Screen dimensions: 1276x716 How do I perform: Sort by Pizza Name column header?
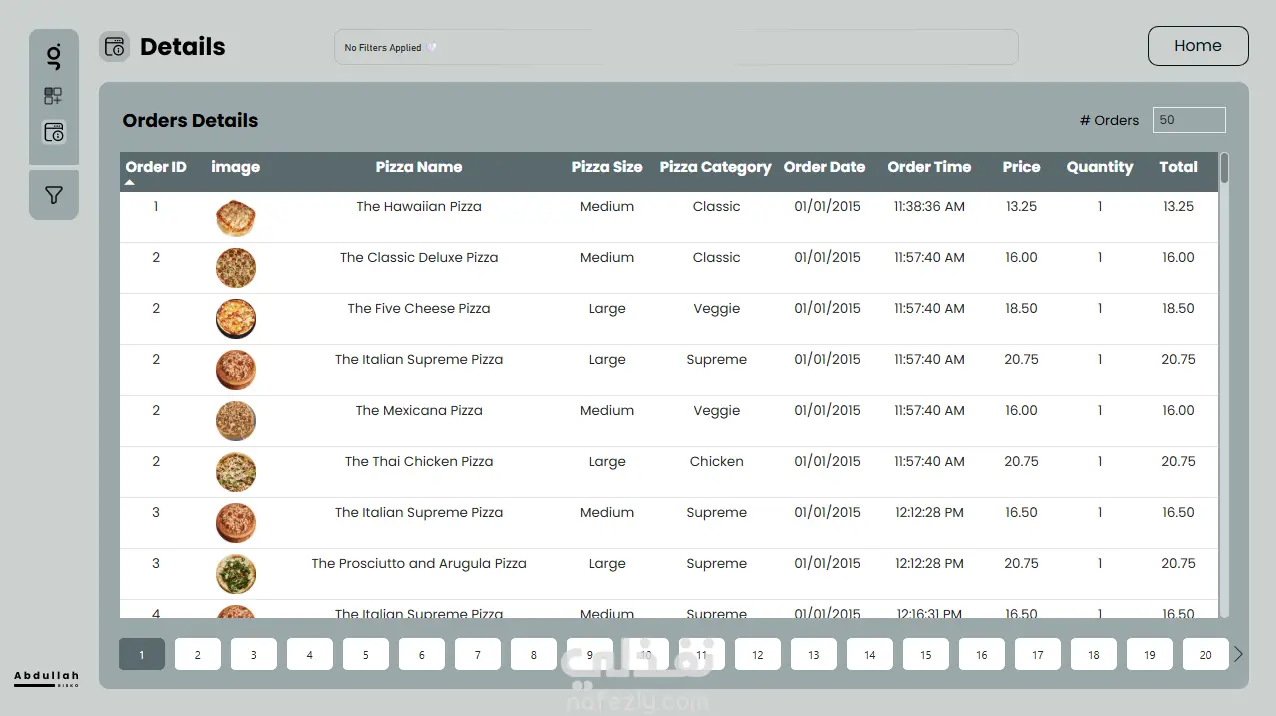[419, 167]
